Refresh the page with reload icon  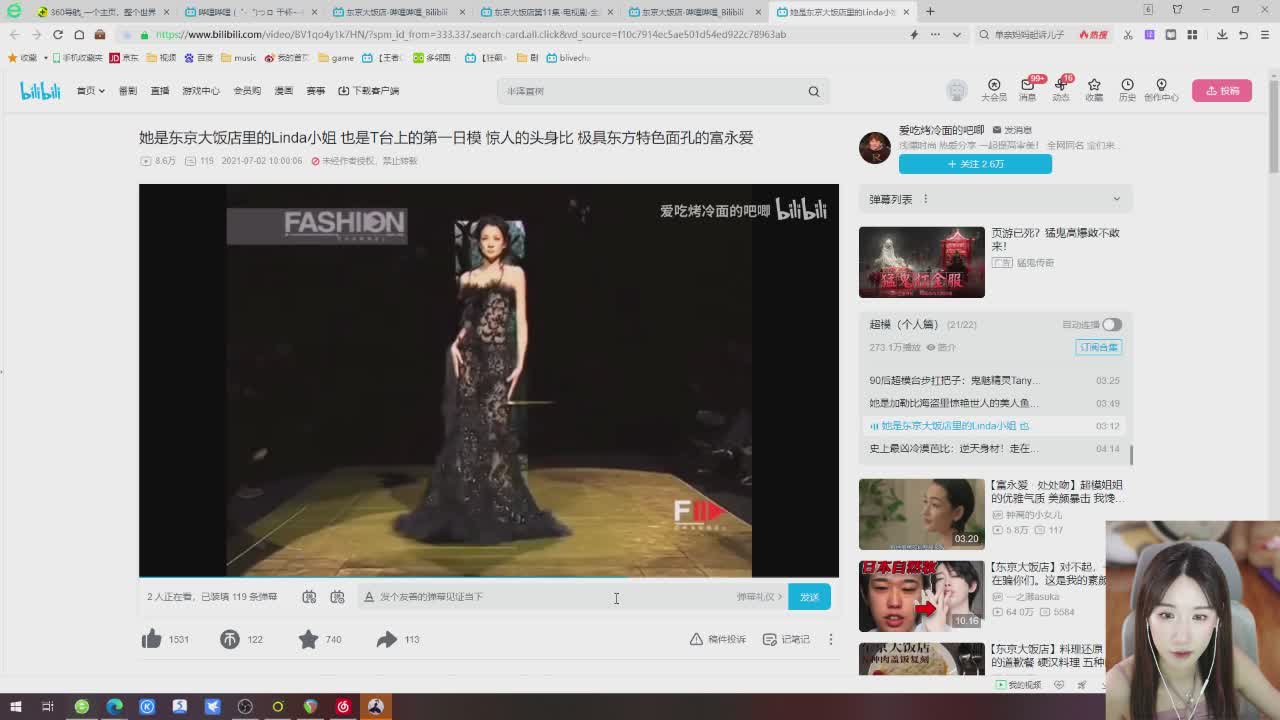(x=57, y=34)
